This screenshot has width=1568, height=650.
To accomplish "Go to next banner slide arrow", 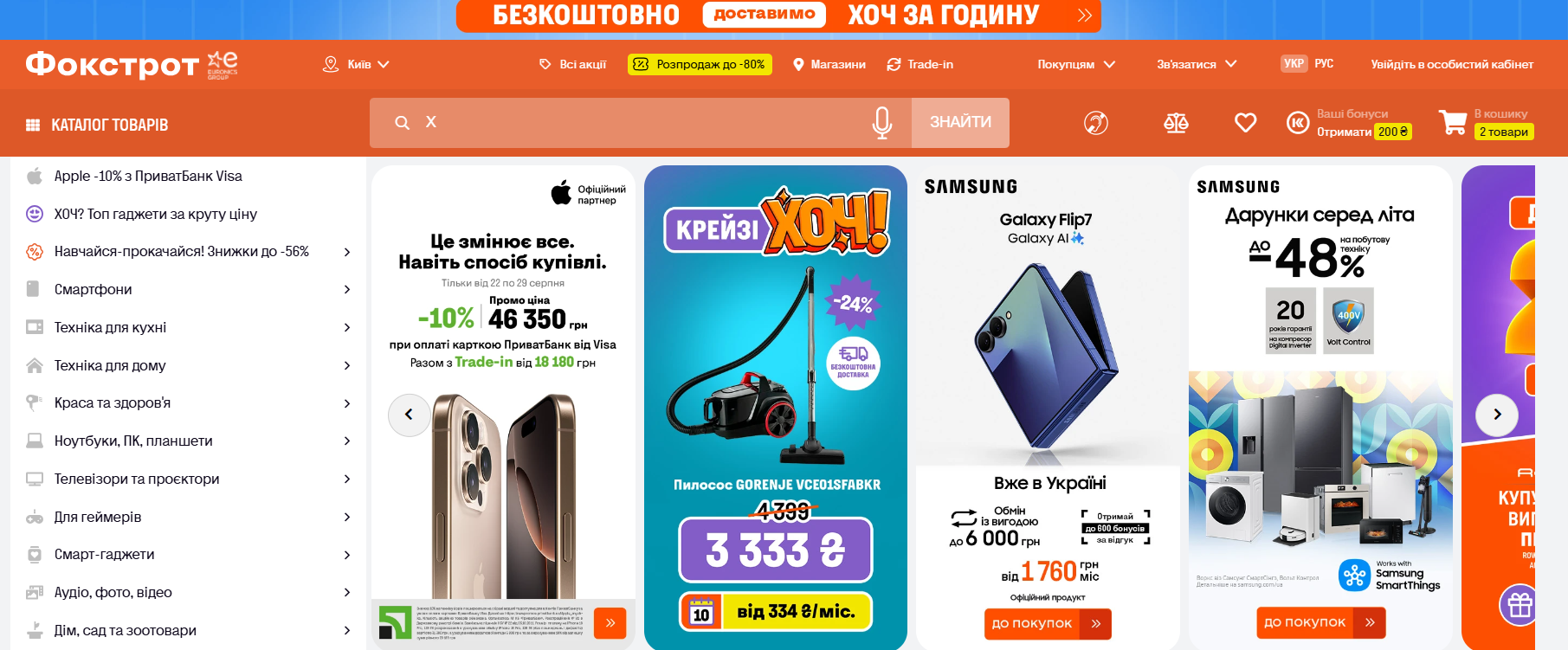I will tap(1496, 415).
